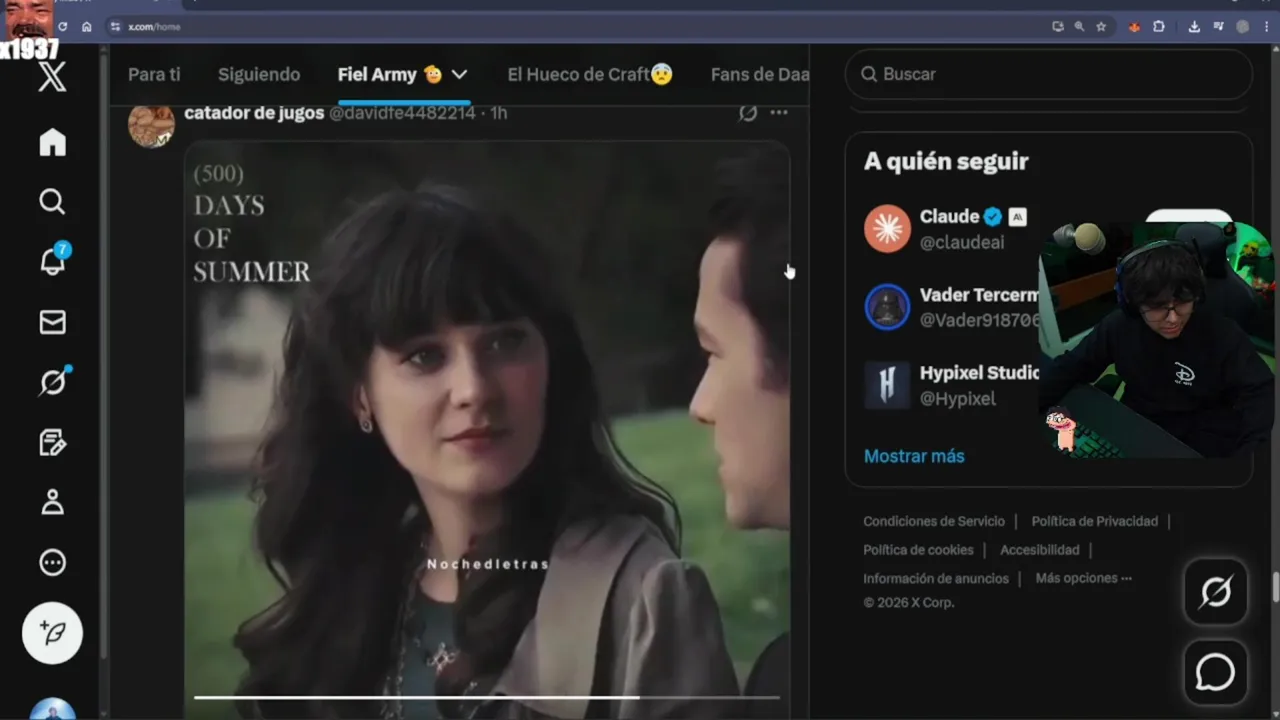Screen dimensions: 1280x720
Task: Open Política de Privacidad link
Action: (x=1095, y=521)
